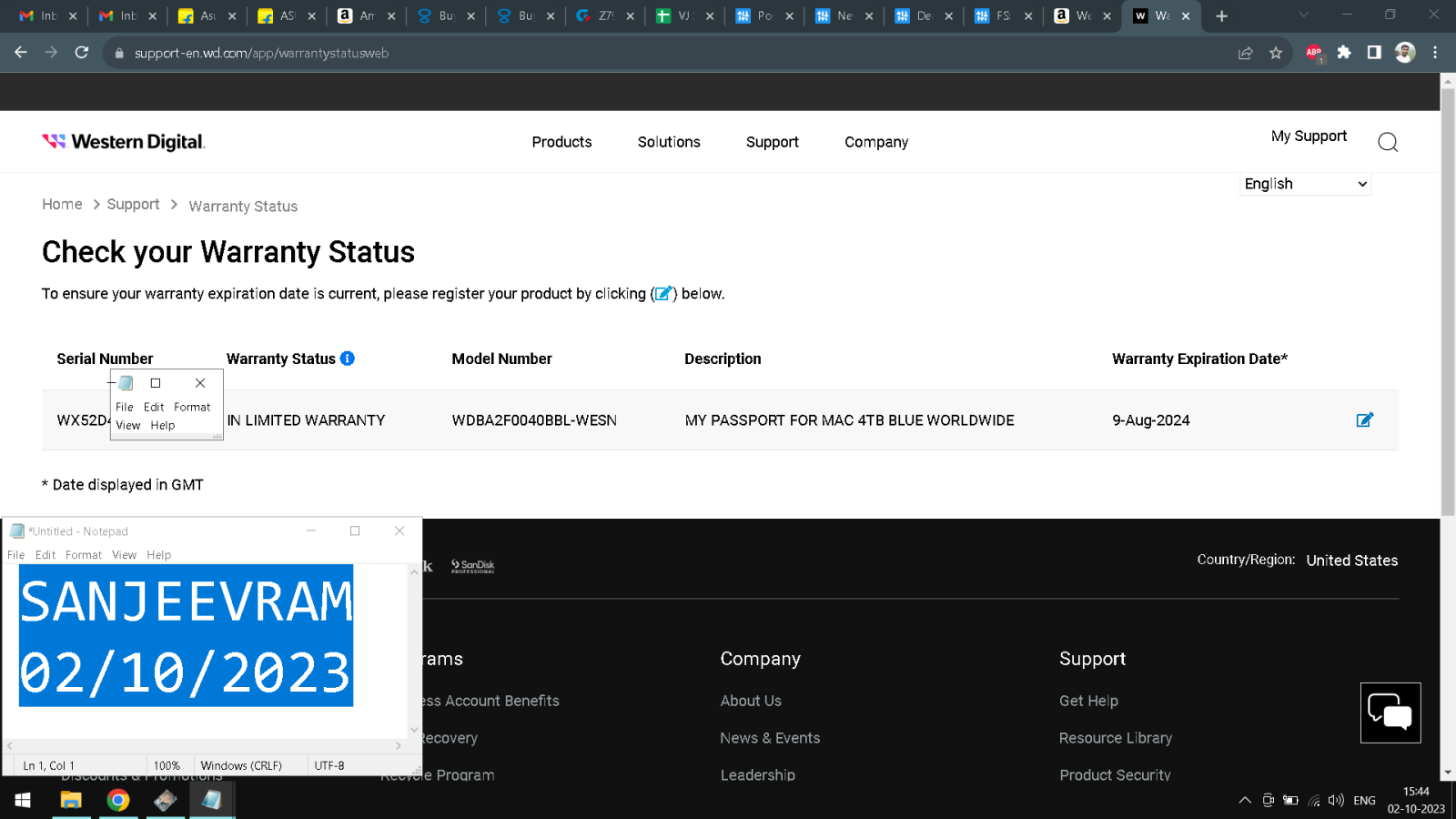Open Solutions navigation menu
The image size is (1456, 819).
[669, 142]
